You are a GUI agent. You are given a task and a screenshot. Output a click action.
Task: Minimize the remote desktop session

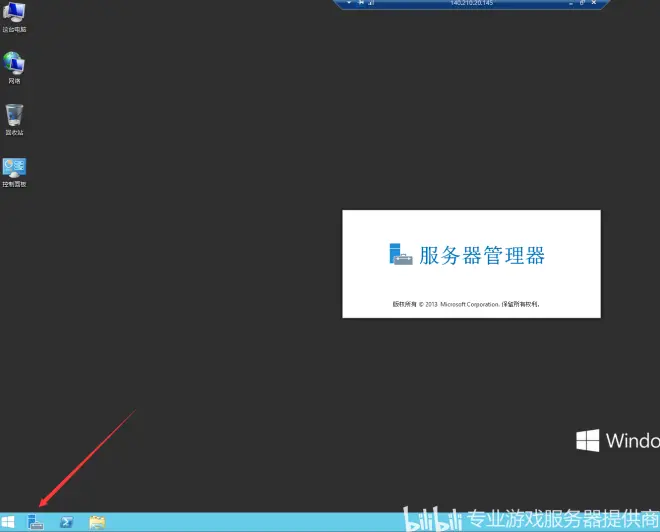pyautogui.click(x=571, y=3)
